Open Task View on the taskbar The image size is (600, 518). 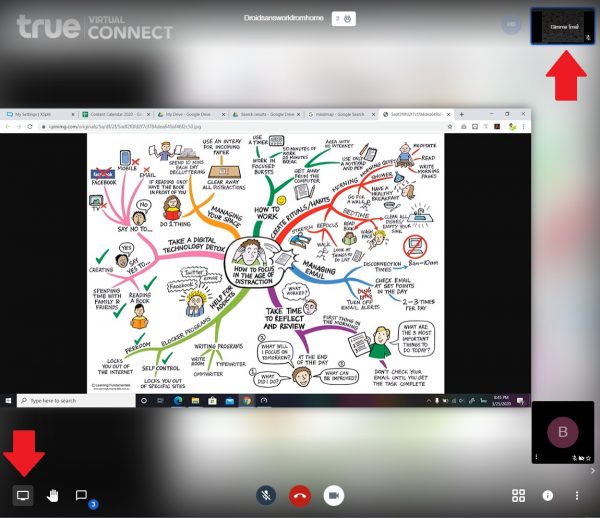click(x=160, y=401)
